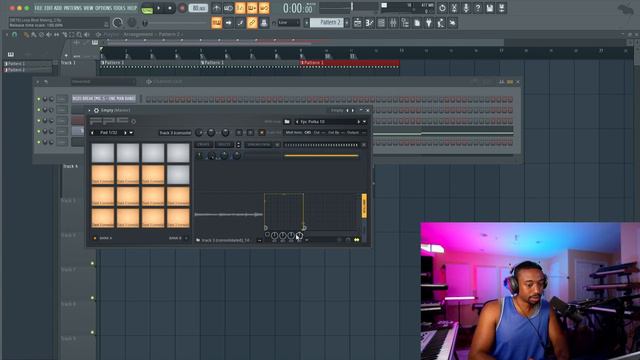This screenshot has height=360, width=640.
Task: Click the CREATE layer button in FPC
Action: [203, 145]
